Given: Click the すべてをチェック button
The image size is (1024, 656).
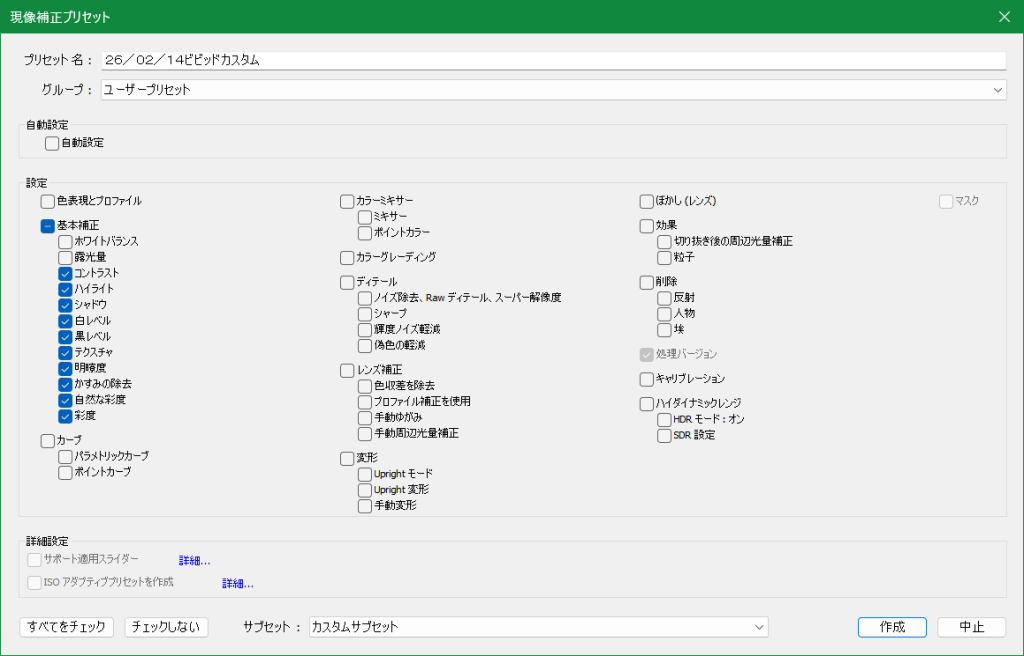Looking at the screenshot, I should (x=67, y=627).
